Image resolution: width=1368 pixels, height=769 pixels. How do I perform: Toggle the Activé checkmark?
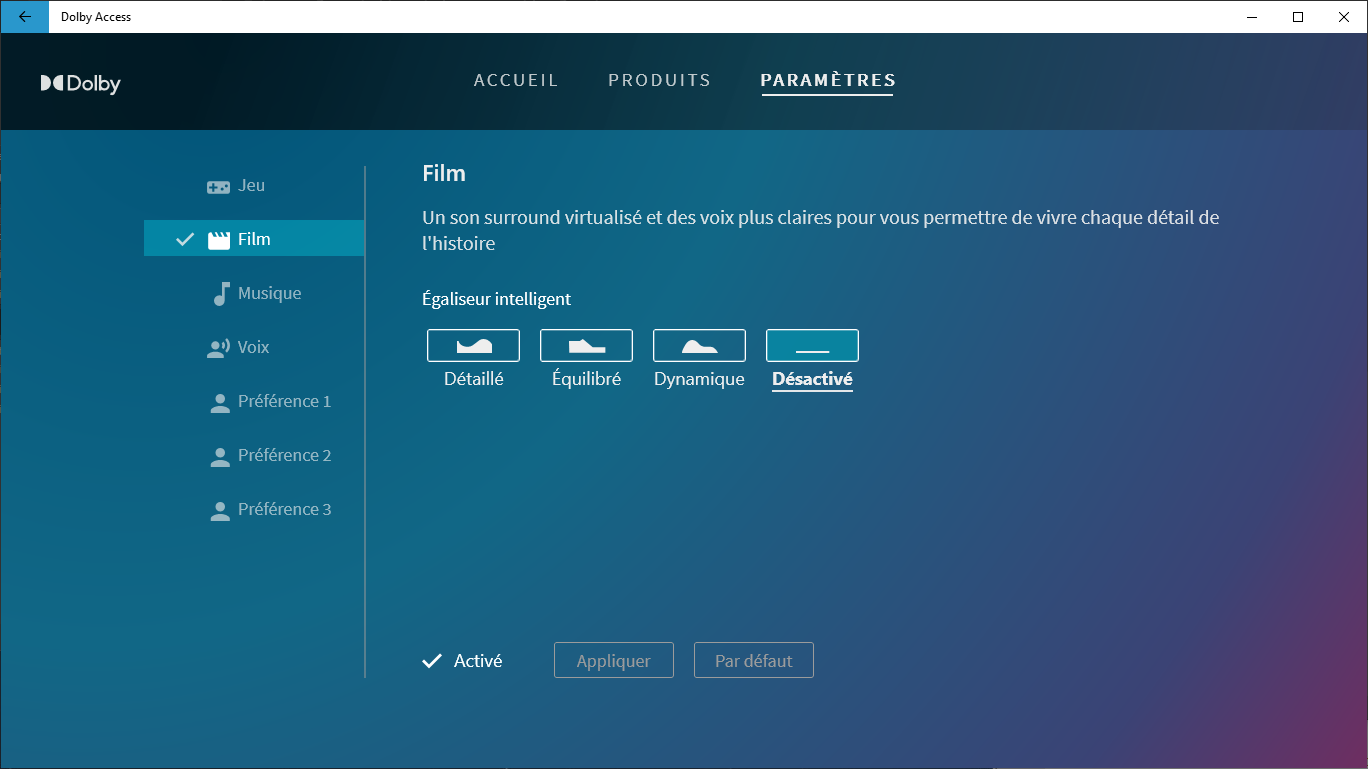(x=432, y=661)
